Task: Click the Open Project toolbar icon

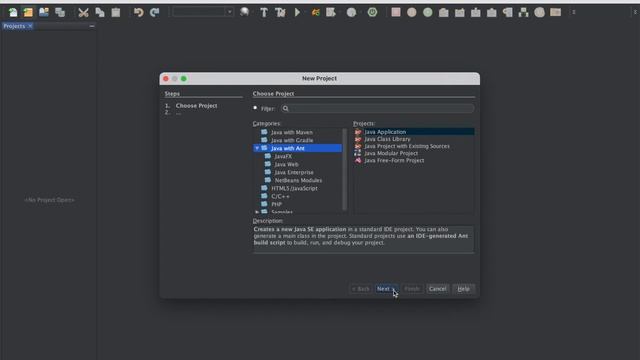Action: pos(44,12)
